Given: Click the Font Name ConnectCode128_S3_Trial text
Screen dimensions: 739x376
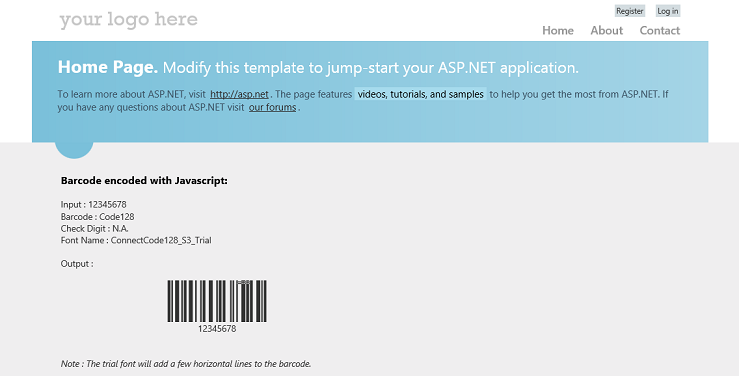Looking at the screenshot, I should (x=136, y=240).
